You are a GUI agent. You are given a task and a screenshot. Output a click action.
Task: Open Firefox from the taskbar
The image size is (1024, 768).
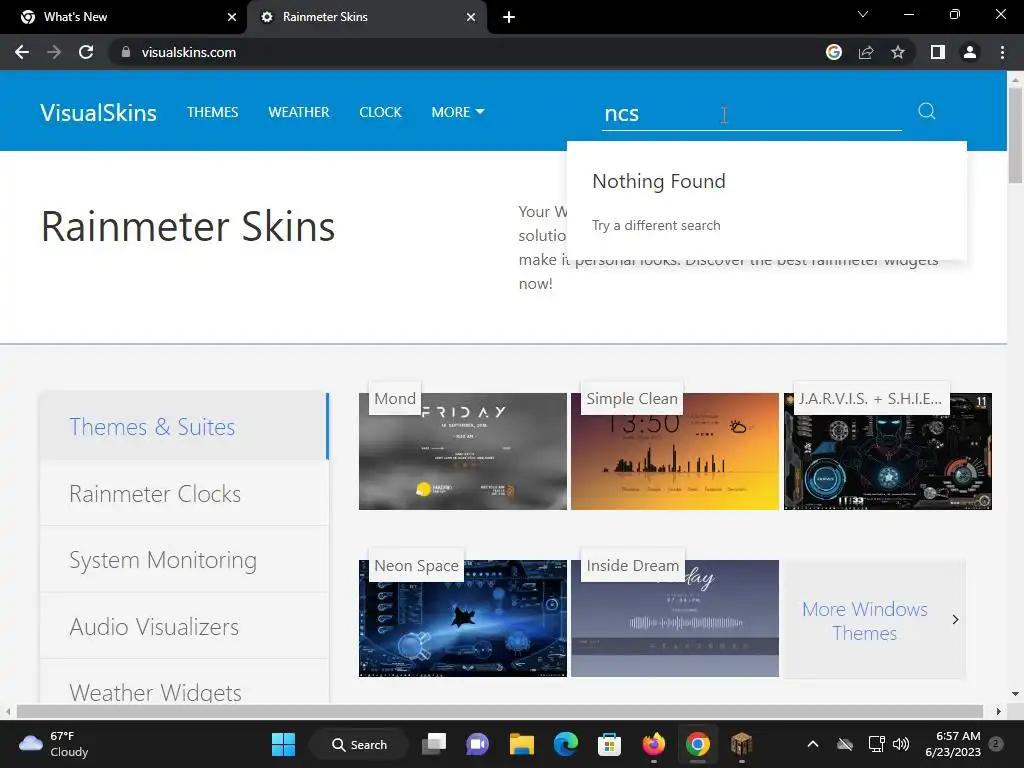pos(653,744)
